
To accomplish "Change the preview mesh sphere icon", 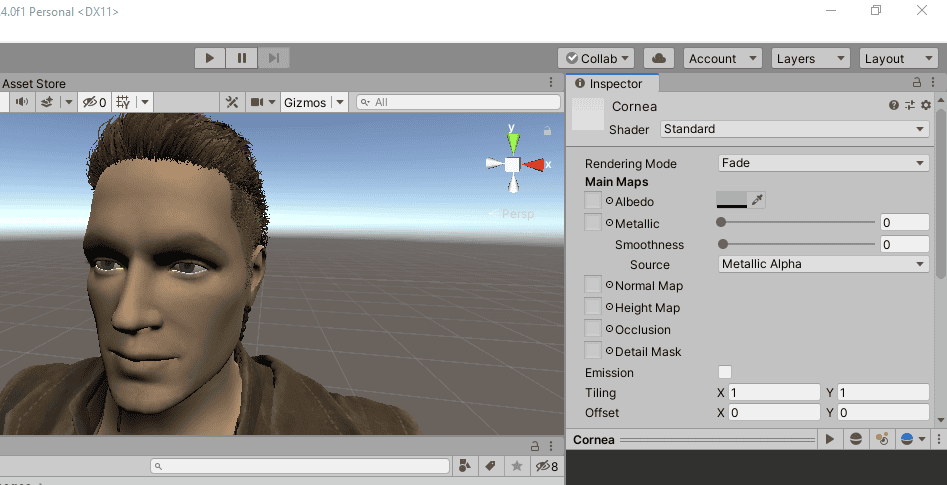I will (856, 439).
